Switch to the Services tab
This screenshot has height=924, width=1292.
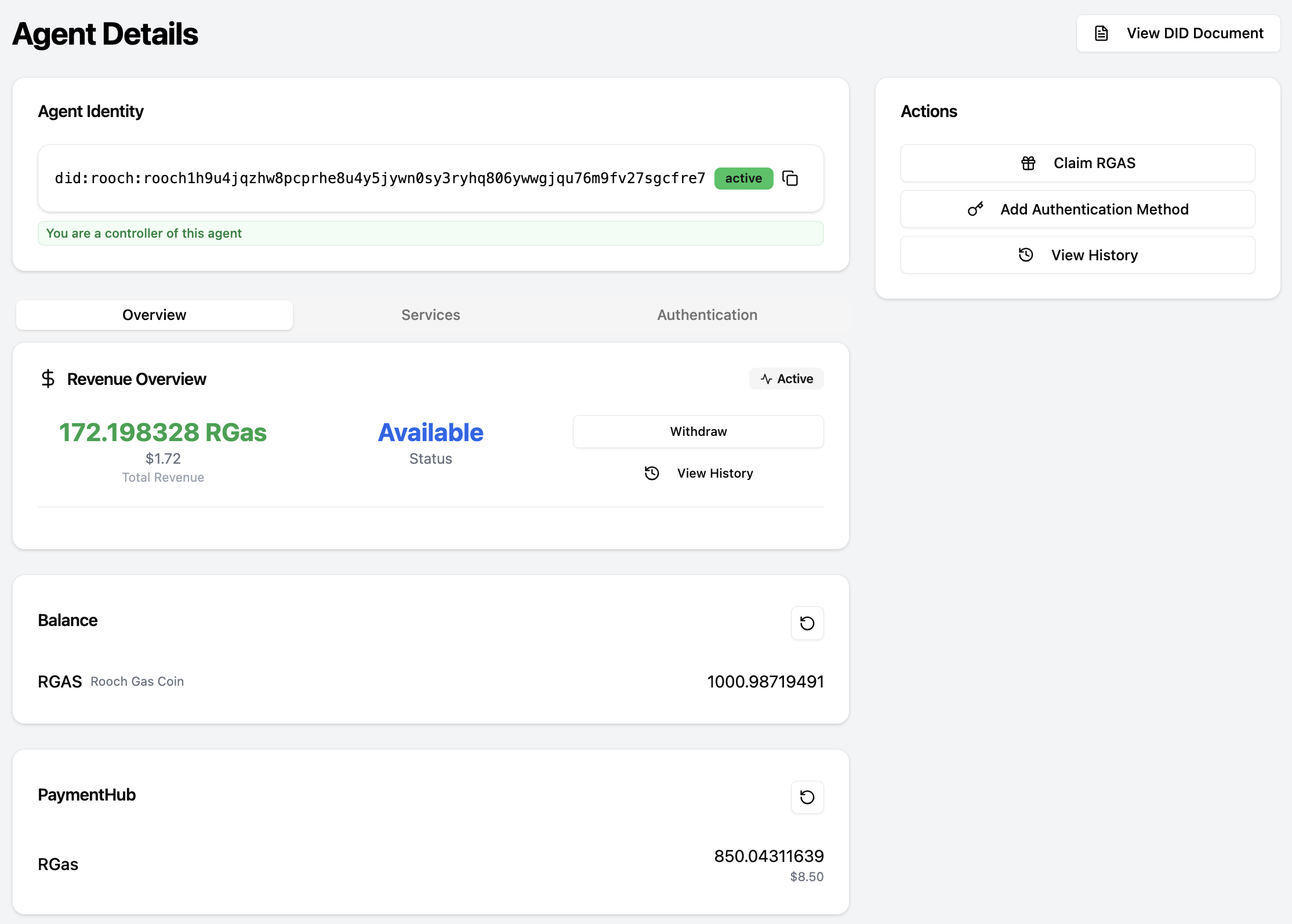(430, 315)
